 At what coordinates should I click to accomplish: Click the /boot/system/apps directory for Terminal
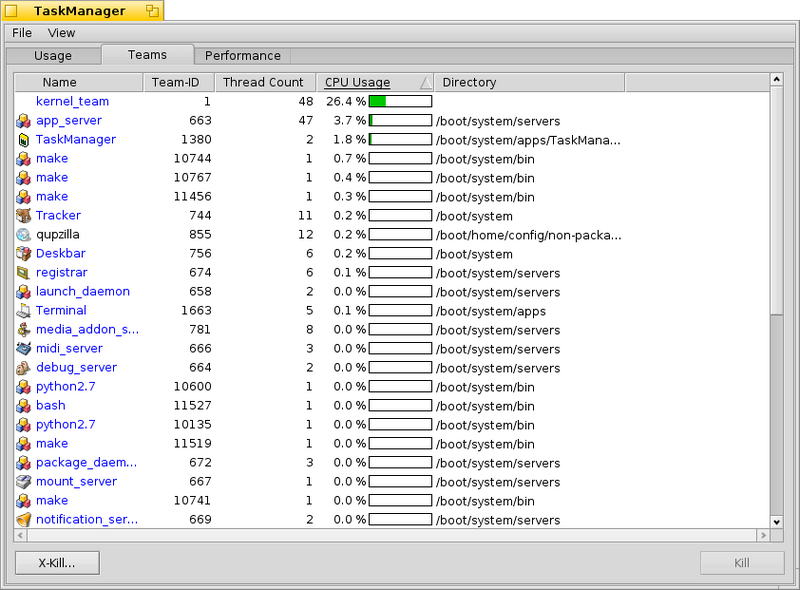click(491, 311)
